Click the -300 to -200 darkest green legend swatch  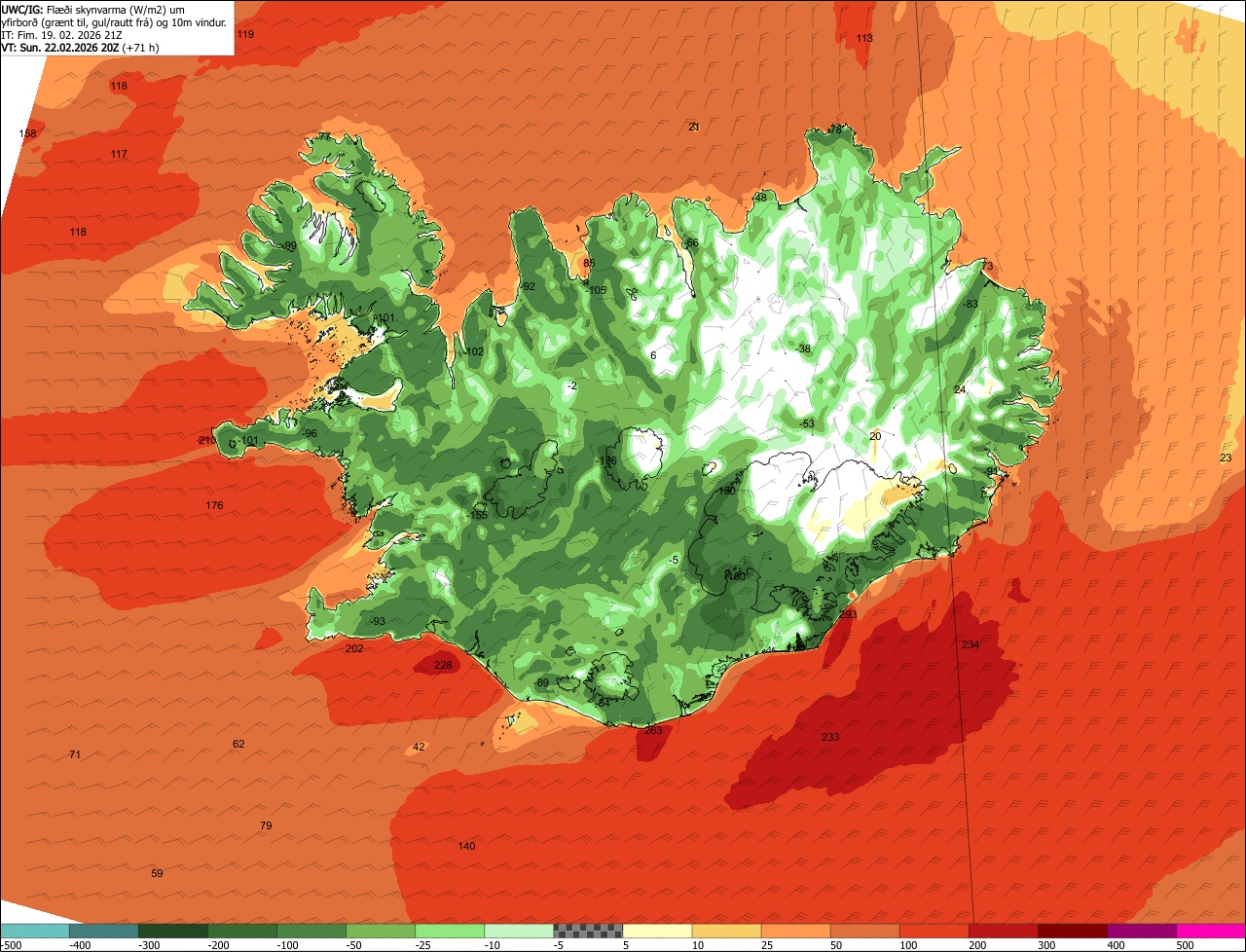[173, 930]
